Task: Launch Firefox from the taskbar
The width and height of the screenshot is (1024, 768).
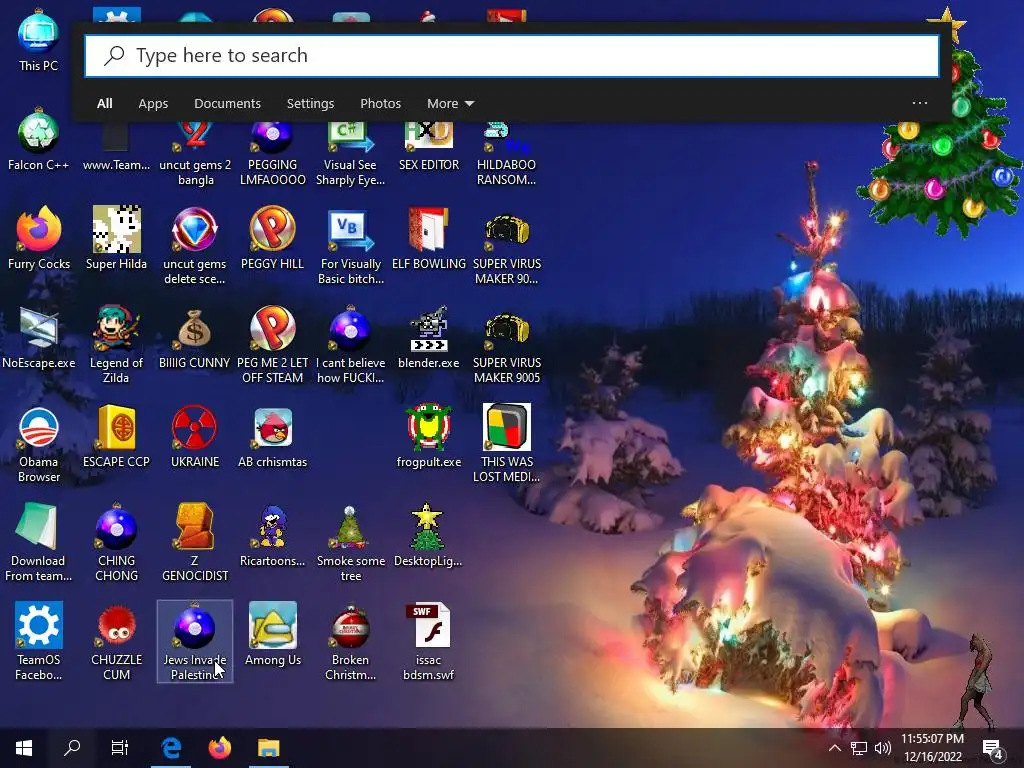Action: 220,748
